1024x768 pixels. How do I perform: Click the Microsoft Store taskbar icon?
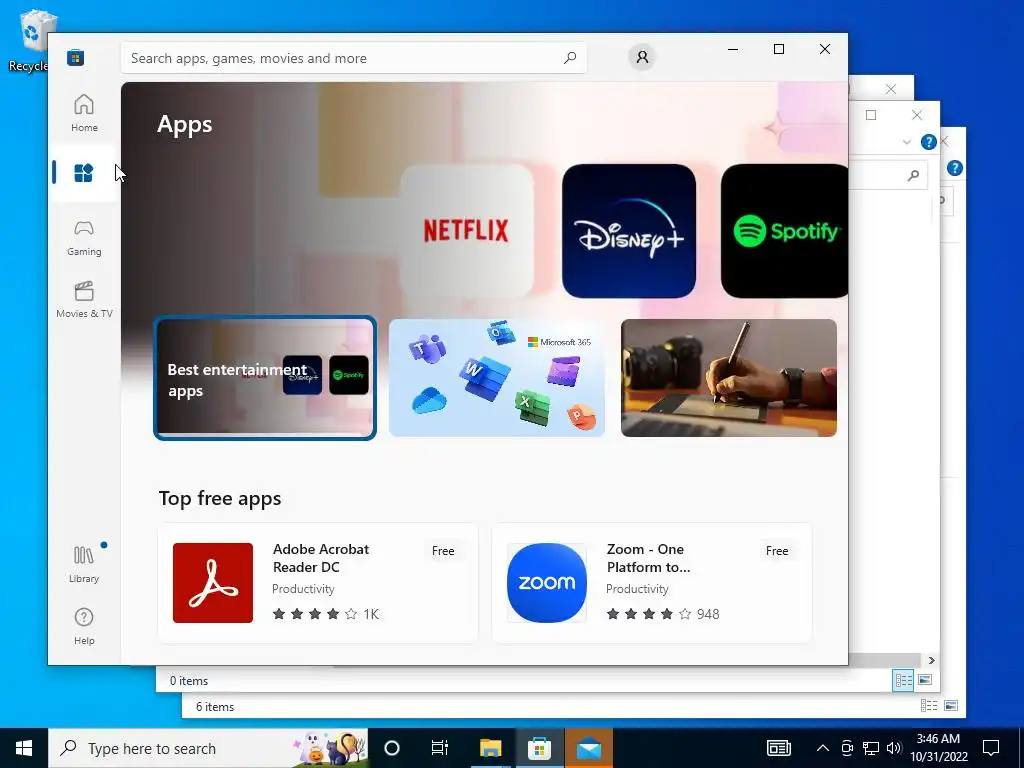[x=539, y=748]
